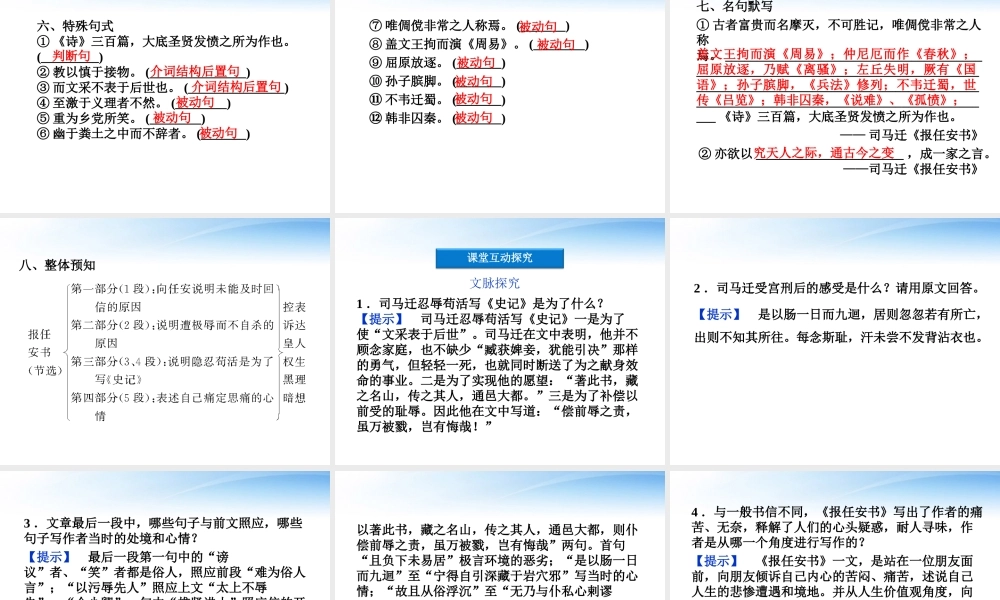The width and height of the screenshot is (1000, 600).
Task: Click answer 介词结构后置句 after 而文采不表于后世
Action: pos(236,87)
